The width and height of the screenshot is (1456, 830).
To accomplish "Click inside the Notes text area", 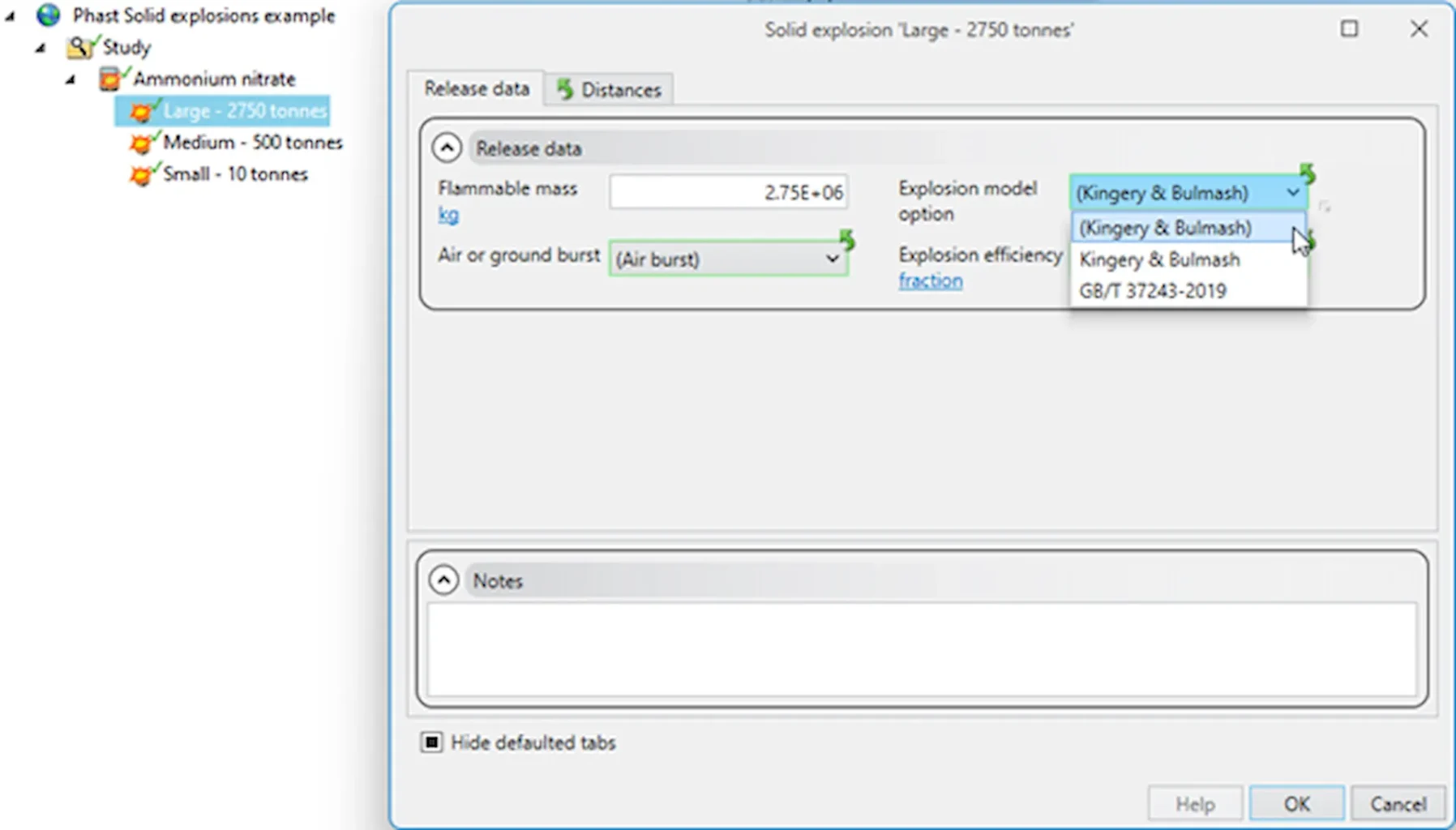I will 922,648.
